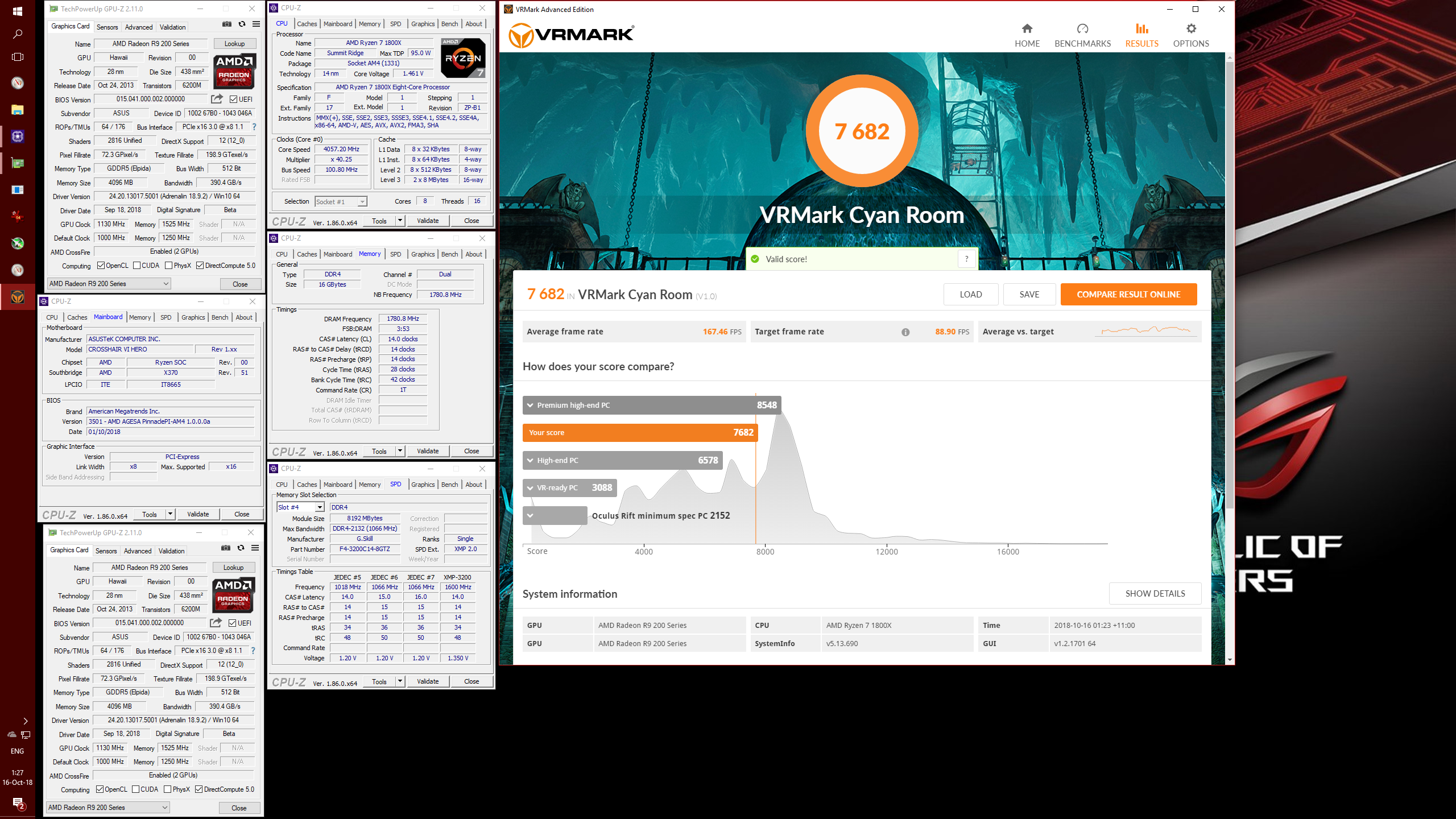The image size is (1456, 819).
Task: Open Bench tab in CPU-Z Memory window
Action: [449, 254]
